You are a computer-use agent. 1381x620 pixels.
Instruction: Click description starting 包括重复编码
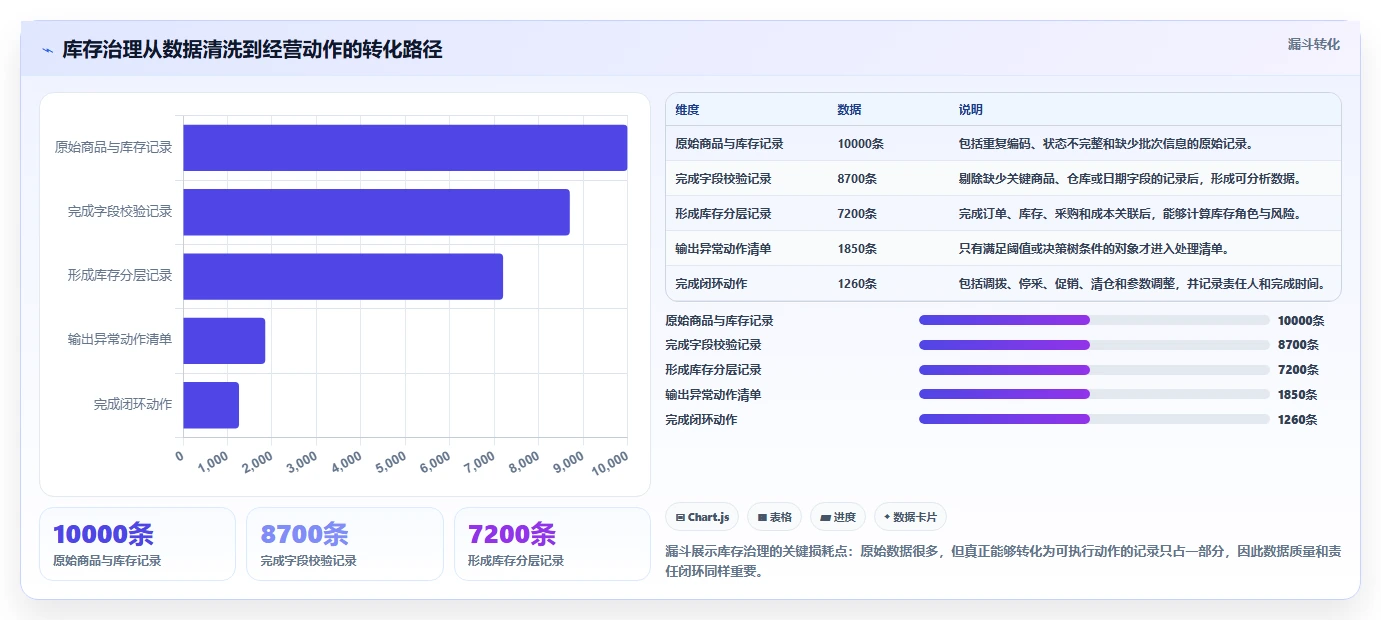[x=1105, y=143]
